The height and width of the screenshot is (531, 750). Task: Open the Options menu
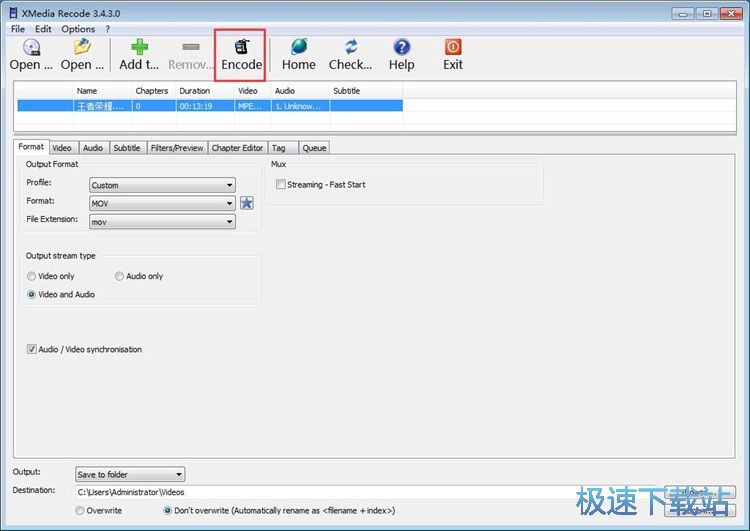pos(78,29)
